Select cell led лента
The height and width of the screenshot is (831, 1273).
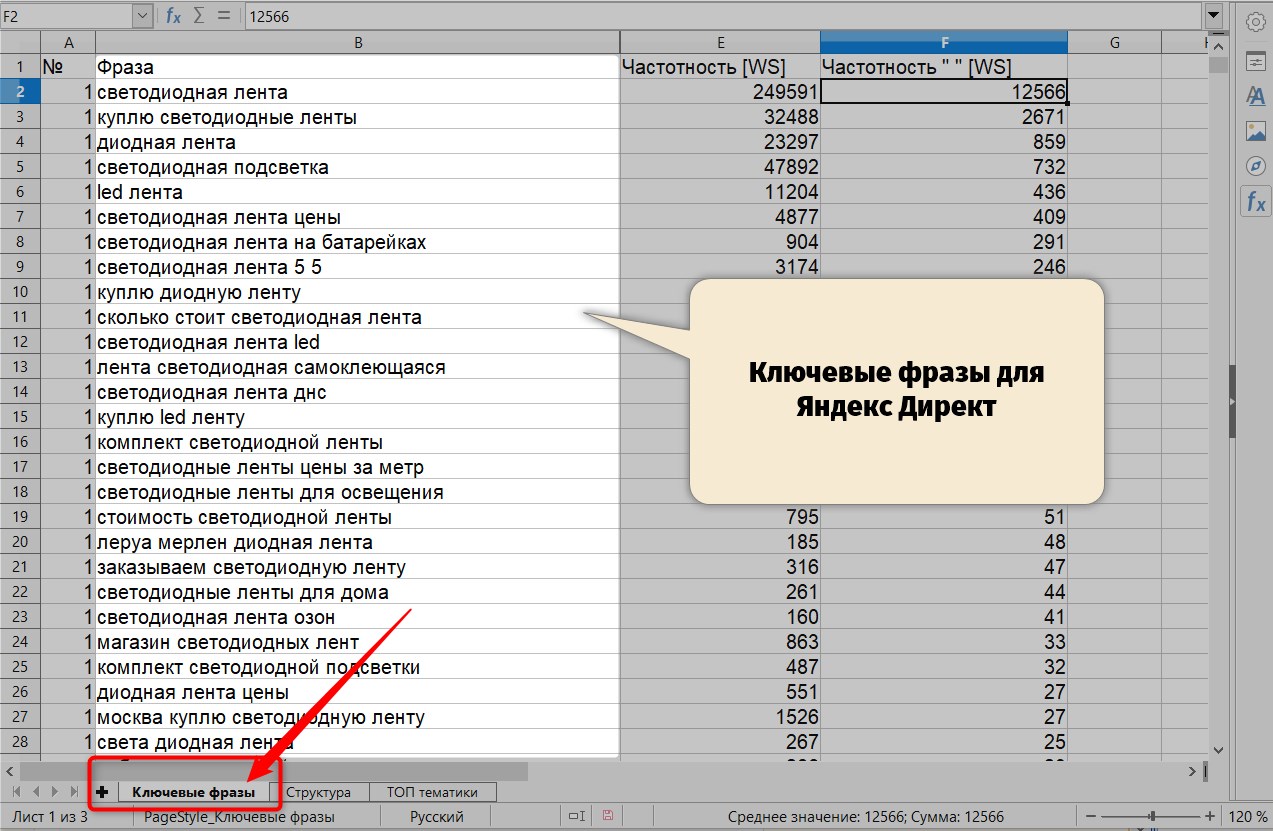[358, 192]
